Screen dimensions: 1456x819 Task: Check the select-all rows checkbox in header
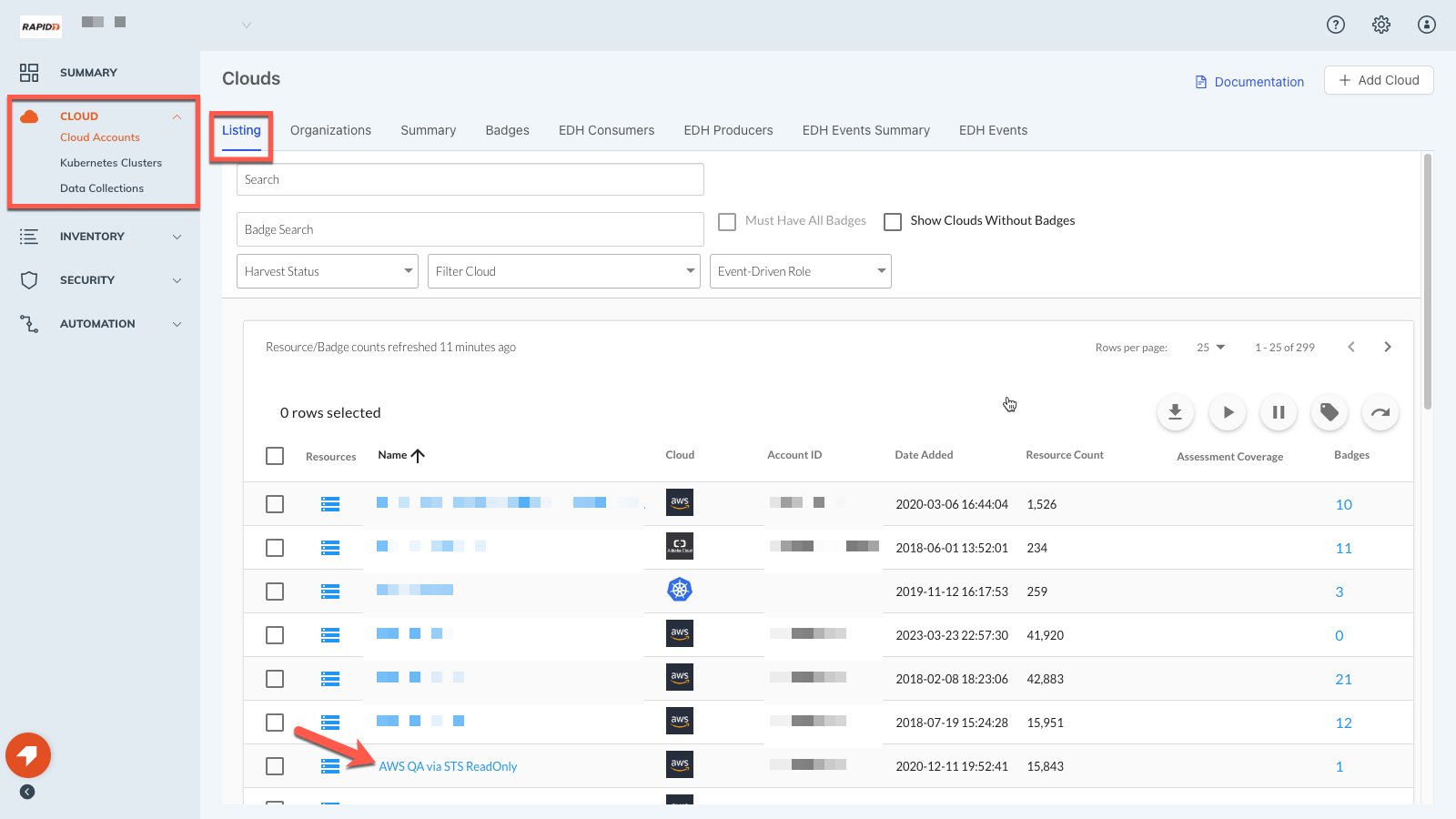click(275, 456)
